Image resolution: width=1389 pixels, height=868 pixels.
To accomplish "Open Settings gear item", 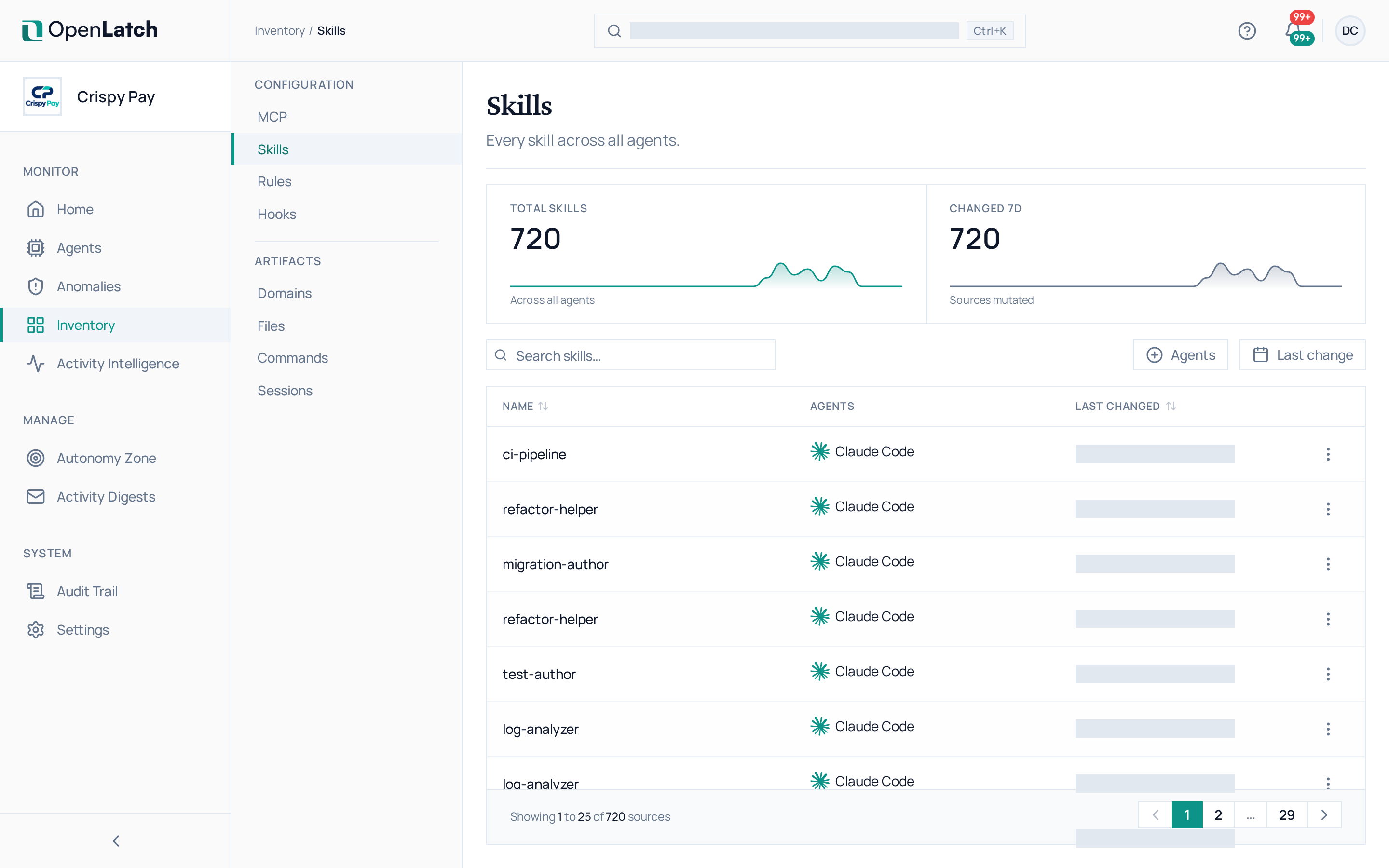I will point(115,630).
